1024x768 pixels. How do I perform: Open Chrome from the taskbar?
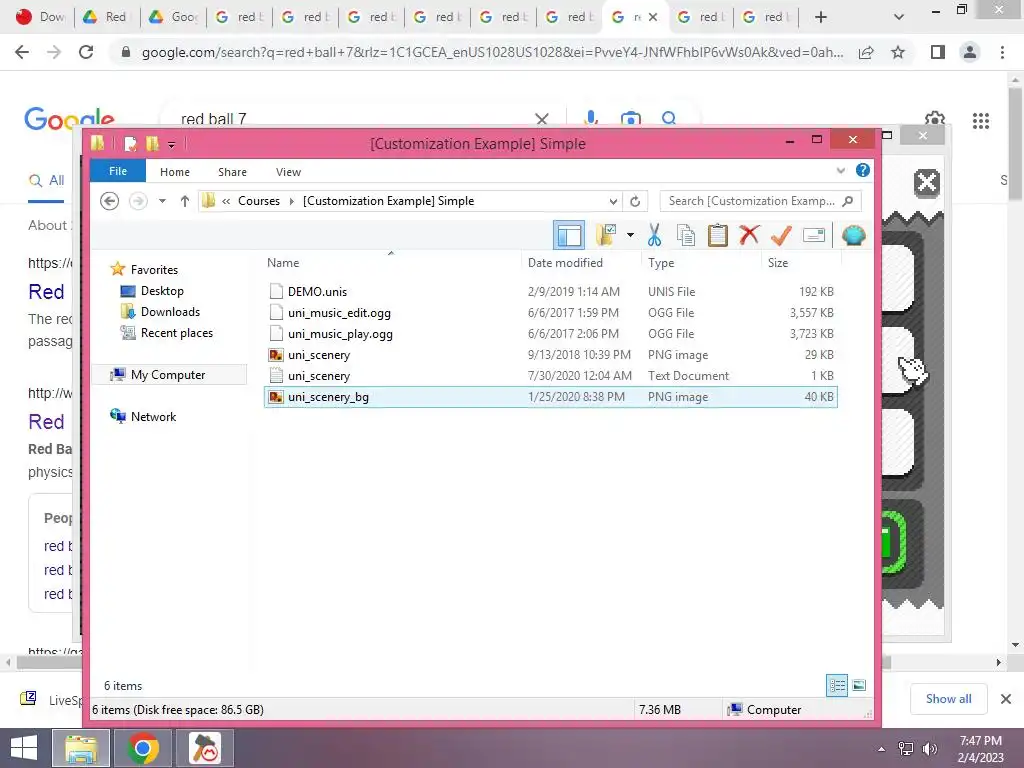click(143, 748)
